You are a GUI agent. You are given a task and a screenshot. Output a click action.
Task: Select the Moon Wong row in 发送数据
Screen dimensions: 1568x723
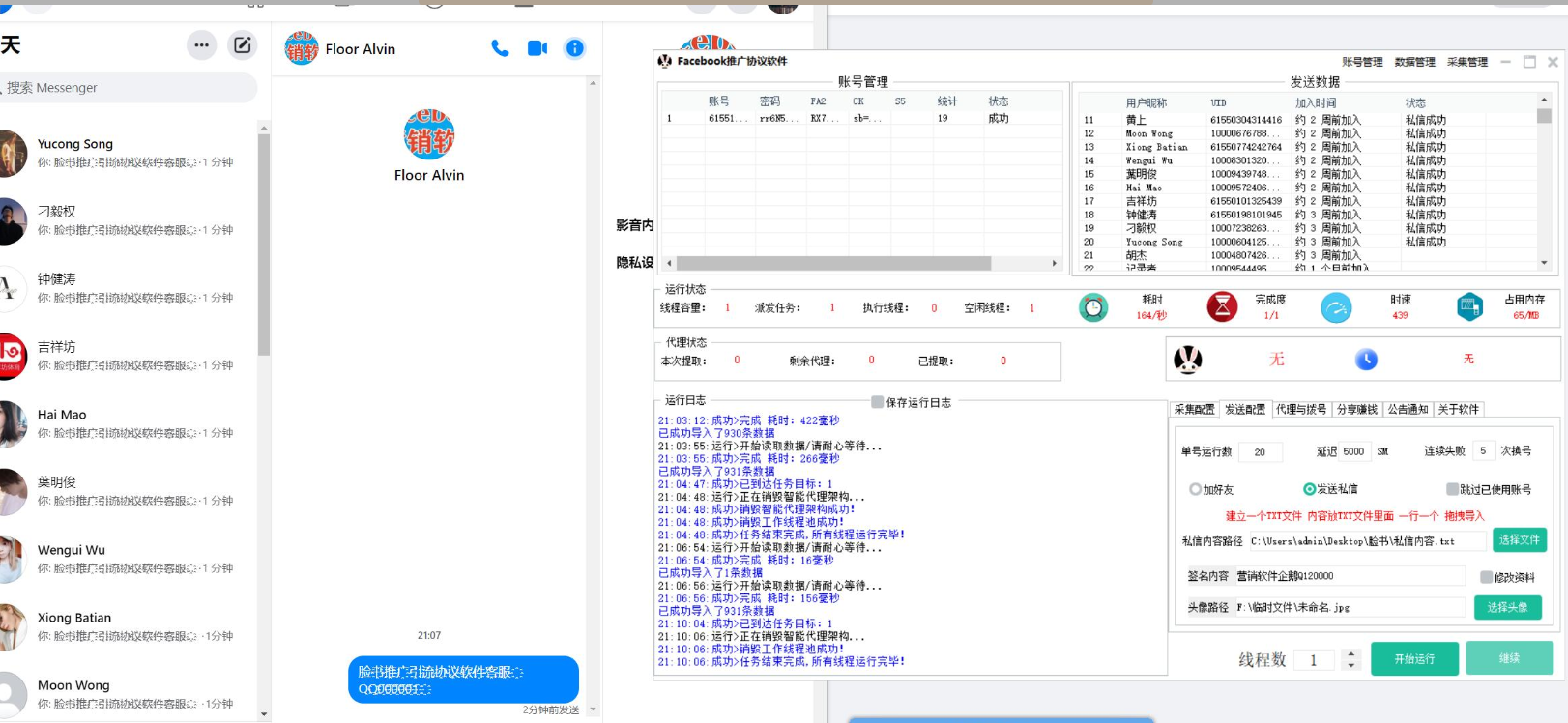(1305, 133)
